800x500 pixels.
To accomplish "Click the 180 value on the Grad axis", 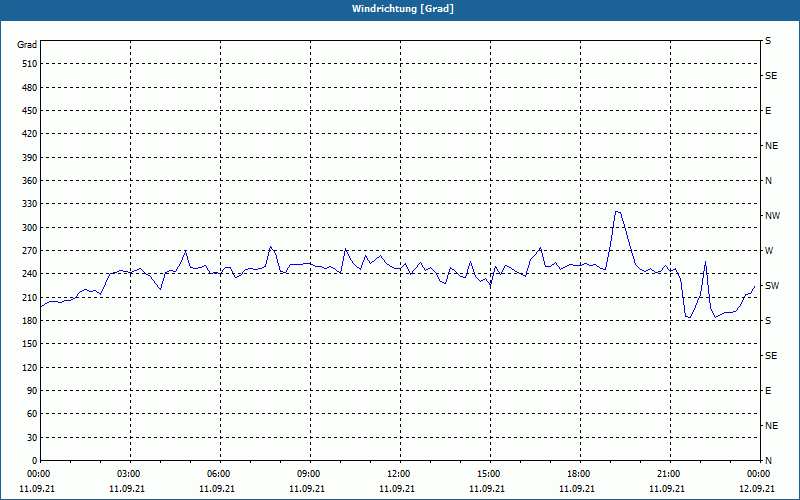I will coord(30,320).
